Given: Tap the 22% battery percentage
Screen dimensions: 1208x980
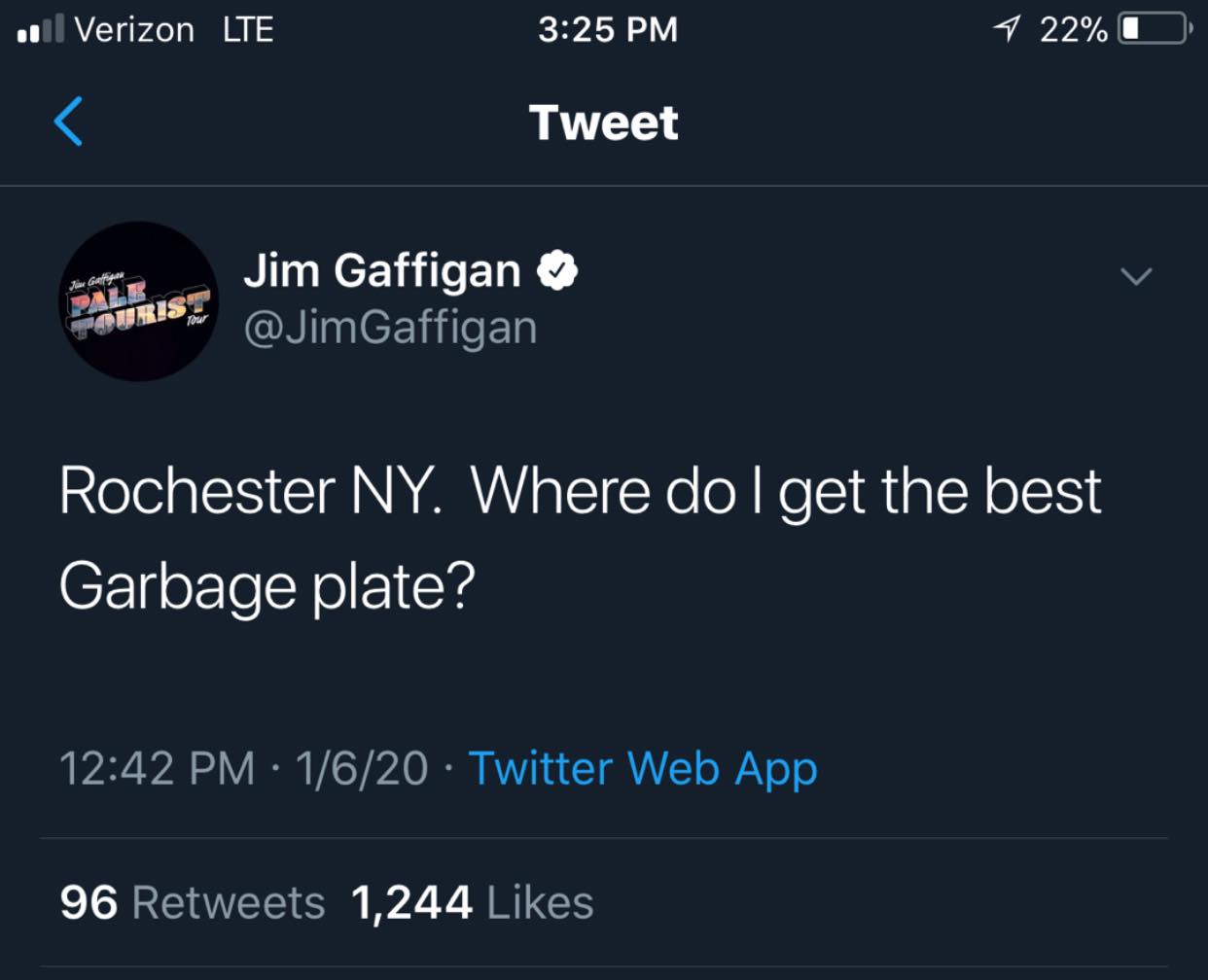Looking at the screenshot, I should (1074, 30).
